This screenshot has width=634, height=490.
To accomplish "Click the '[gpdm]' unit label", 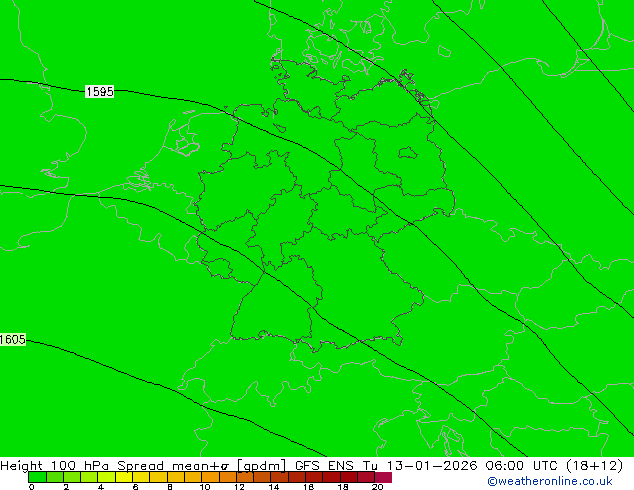I will pos(262,466).
